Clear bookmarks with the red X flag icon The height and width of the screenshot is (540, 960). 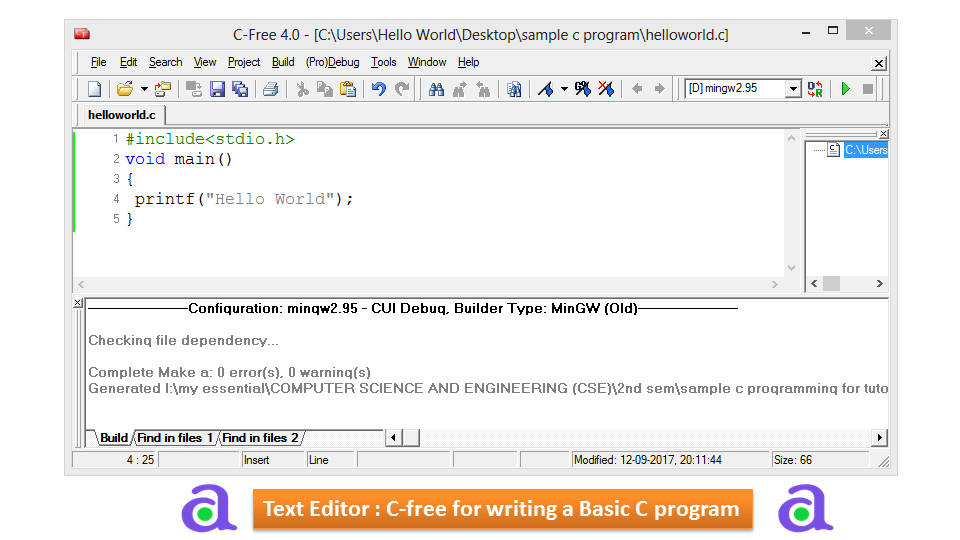606,89
